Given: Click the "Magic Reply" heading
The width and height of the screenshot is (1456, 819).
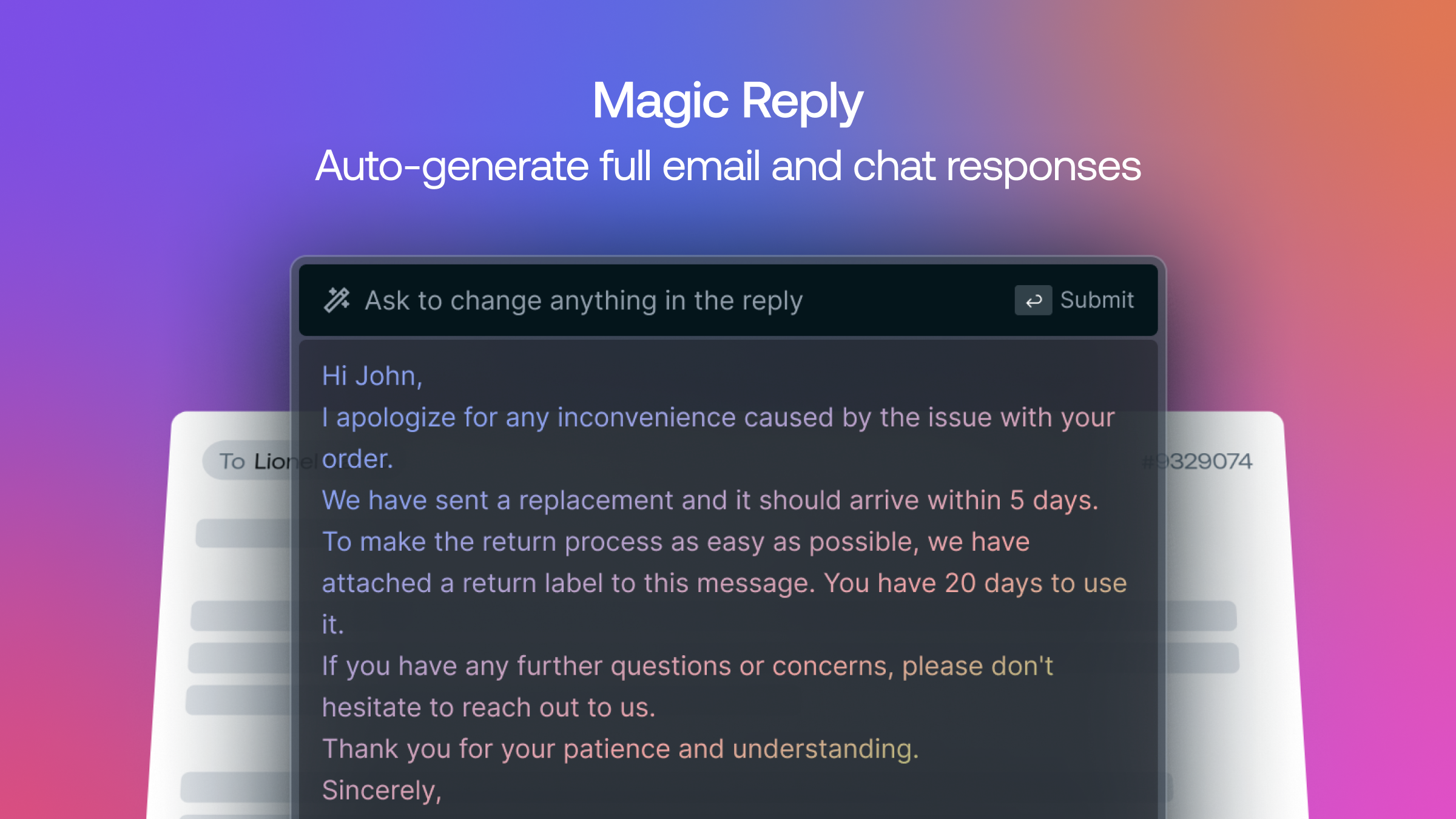Looking at the screenshot, I should (x=727, y=101).
